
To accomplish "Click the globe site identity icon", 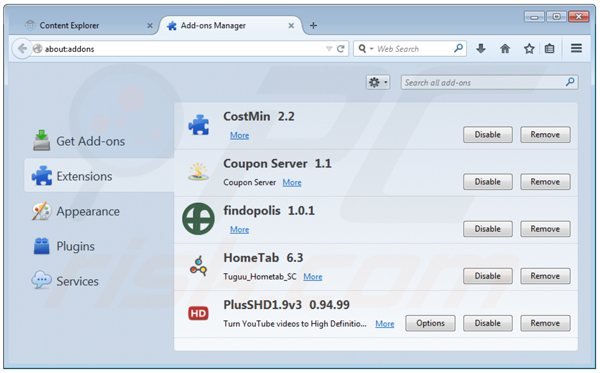I will coord(38,49).
